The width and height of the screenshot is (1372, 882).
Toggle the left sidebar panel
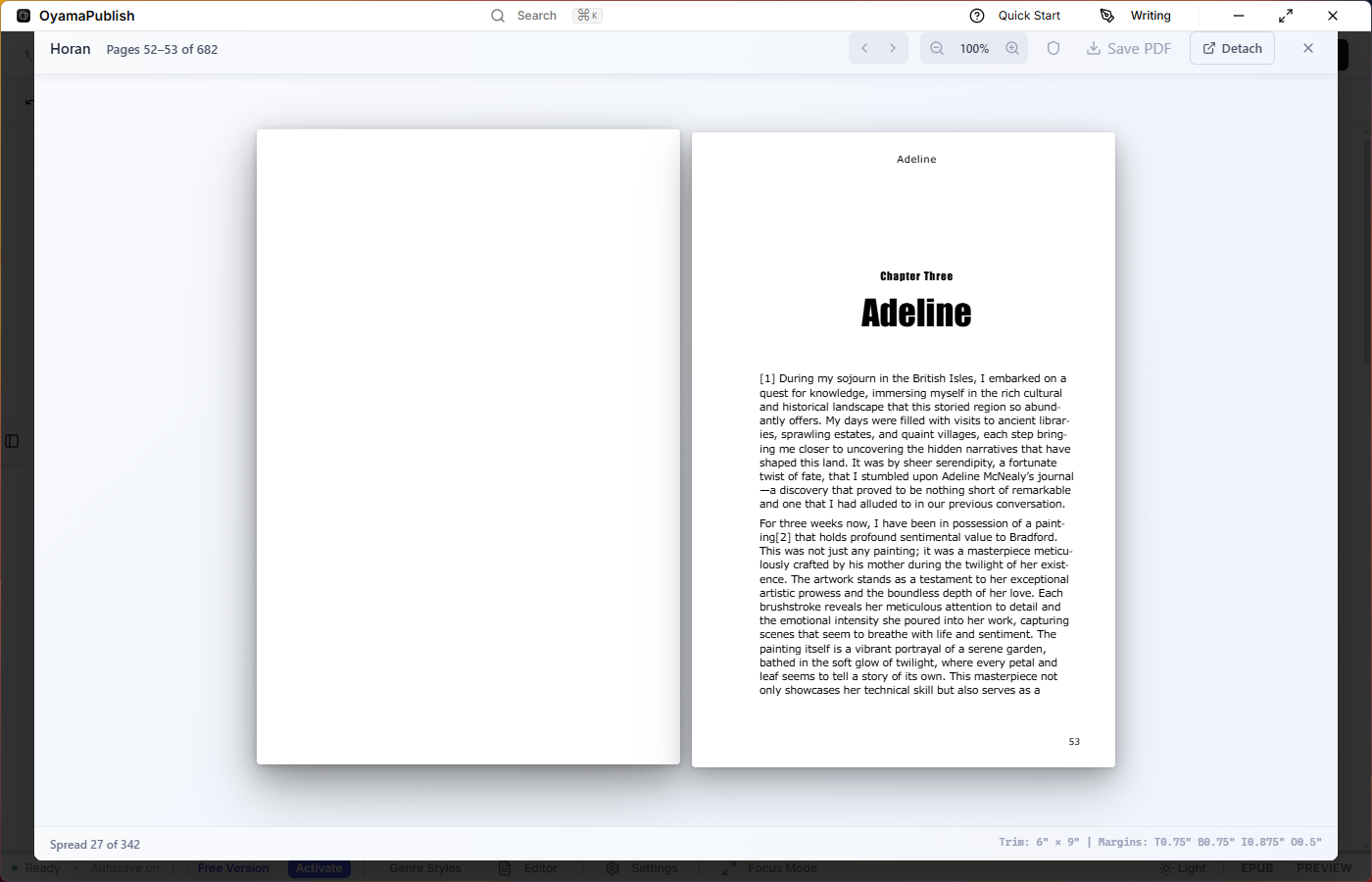tap(11, 441)
